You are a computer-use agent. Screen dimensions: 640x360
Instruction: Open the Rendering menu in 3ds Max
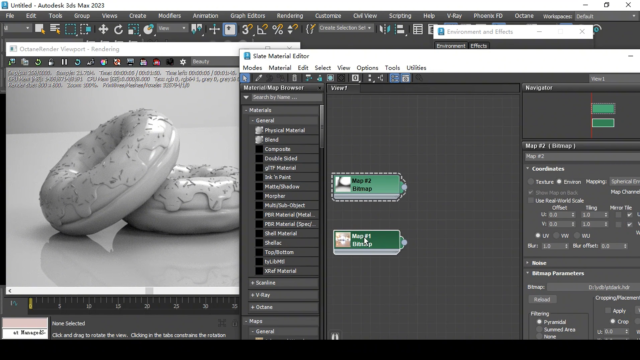[x=290, y=16]
